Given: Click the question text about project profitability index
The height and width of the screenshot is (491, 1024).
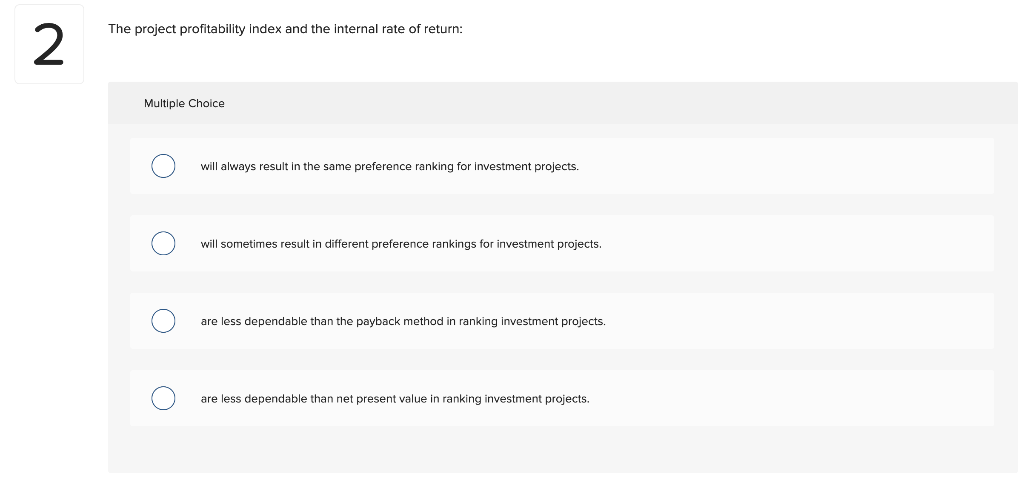Looking at the screenshot, I should coord(285,29).
